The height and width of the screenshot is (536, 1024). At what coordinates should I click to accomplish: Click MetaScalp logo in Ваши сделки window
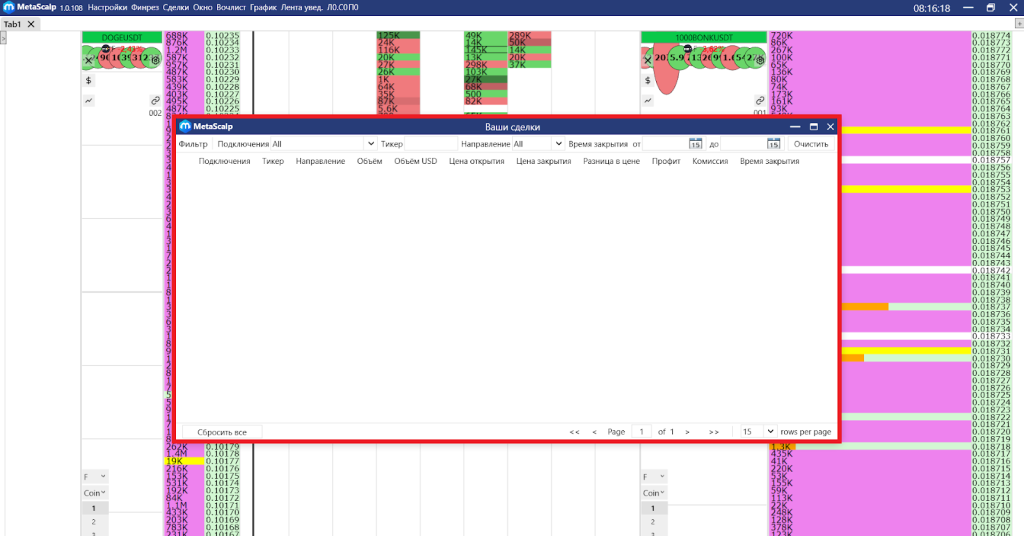[x=185, y=126]
